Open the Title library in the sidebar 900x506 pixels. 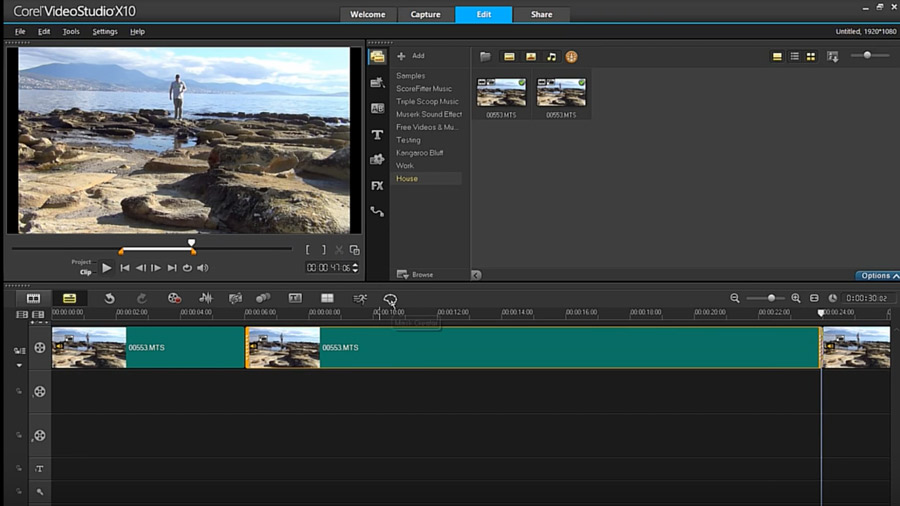(x=377, y=134)
